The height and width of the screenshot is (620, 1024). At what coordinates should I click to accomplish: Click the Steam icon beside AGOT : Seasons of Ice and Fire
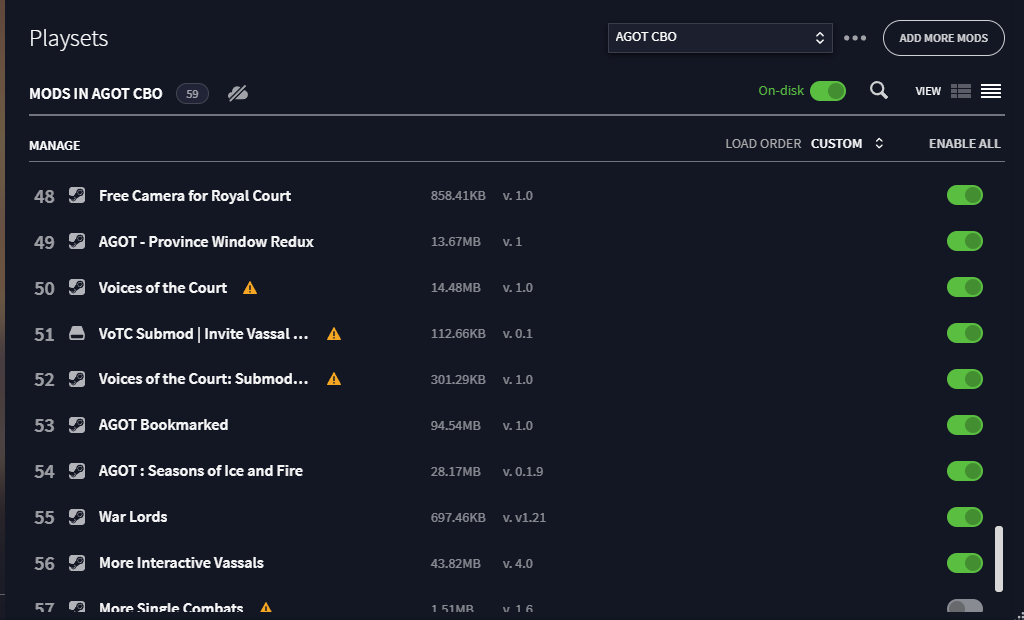tap(77, 471)
